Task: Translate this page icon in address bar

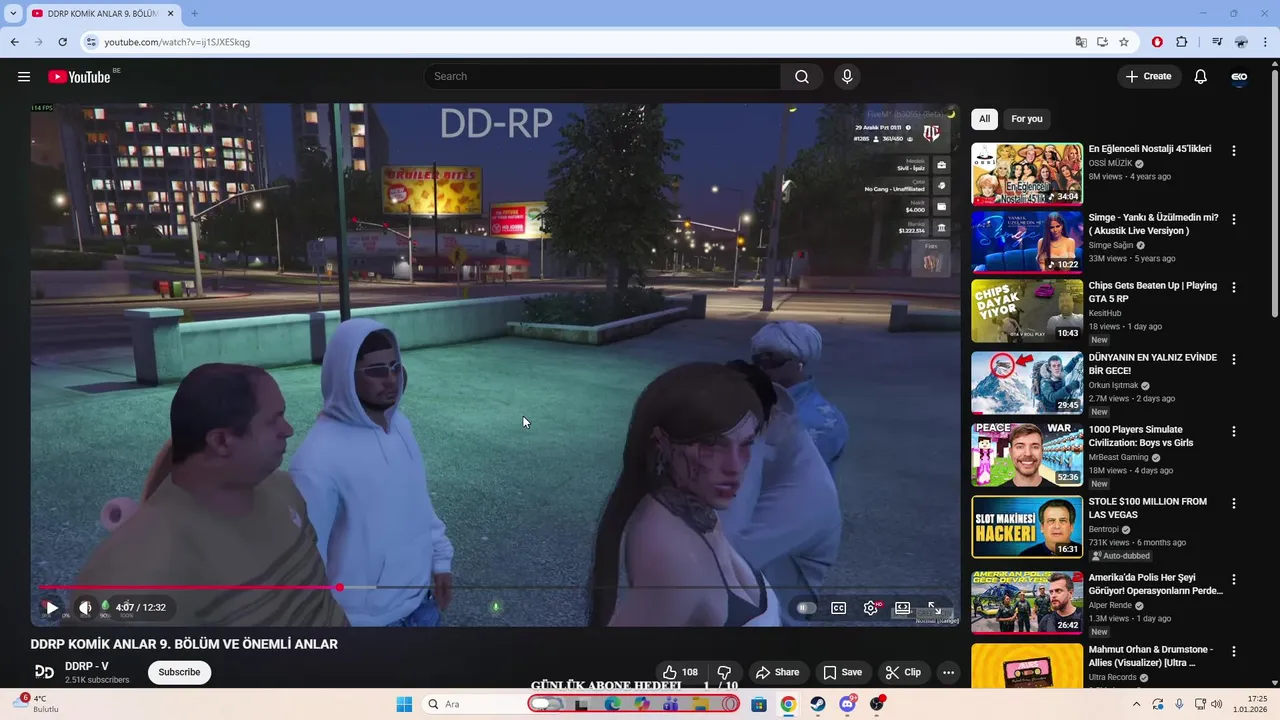Action: tap(1081, 42)
